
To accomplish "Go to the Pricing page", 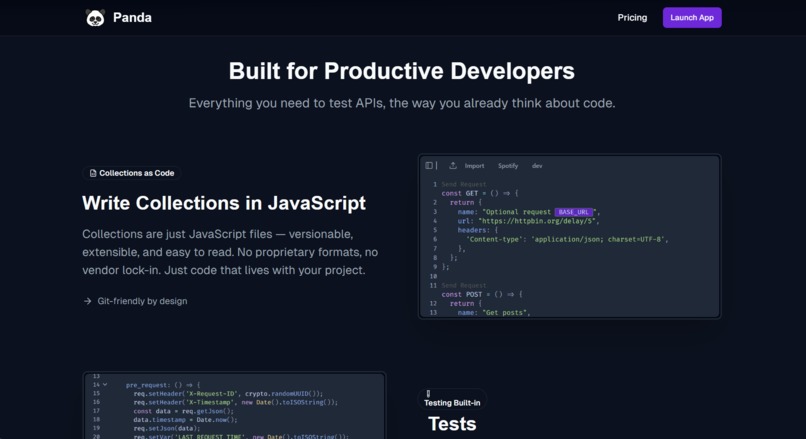I will point(632,17).
